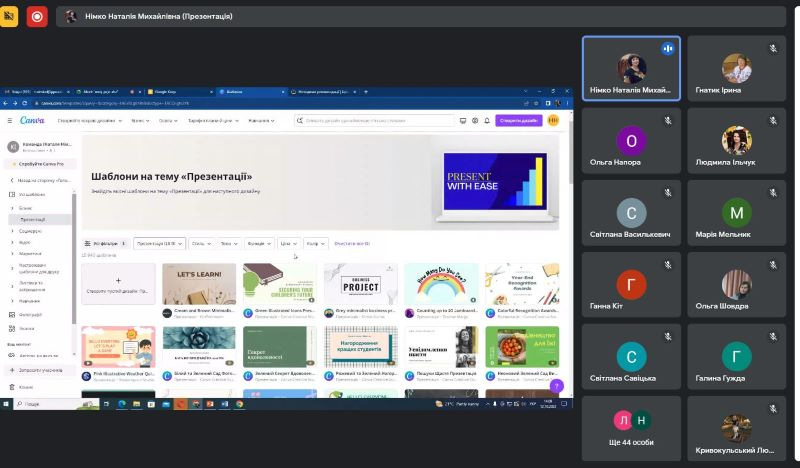This screenshot has height=468, width=800.
Task: Open a new browser tab
Action: coord(365,92)
